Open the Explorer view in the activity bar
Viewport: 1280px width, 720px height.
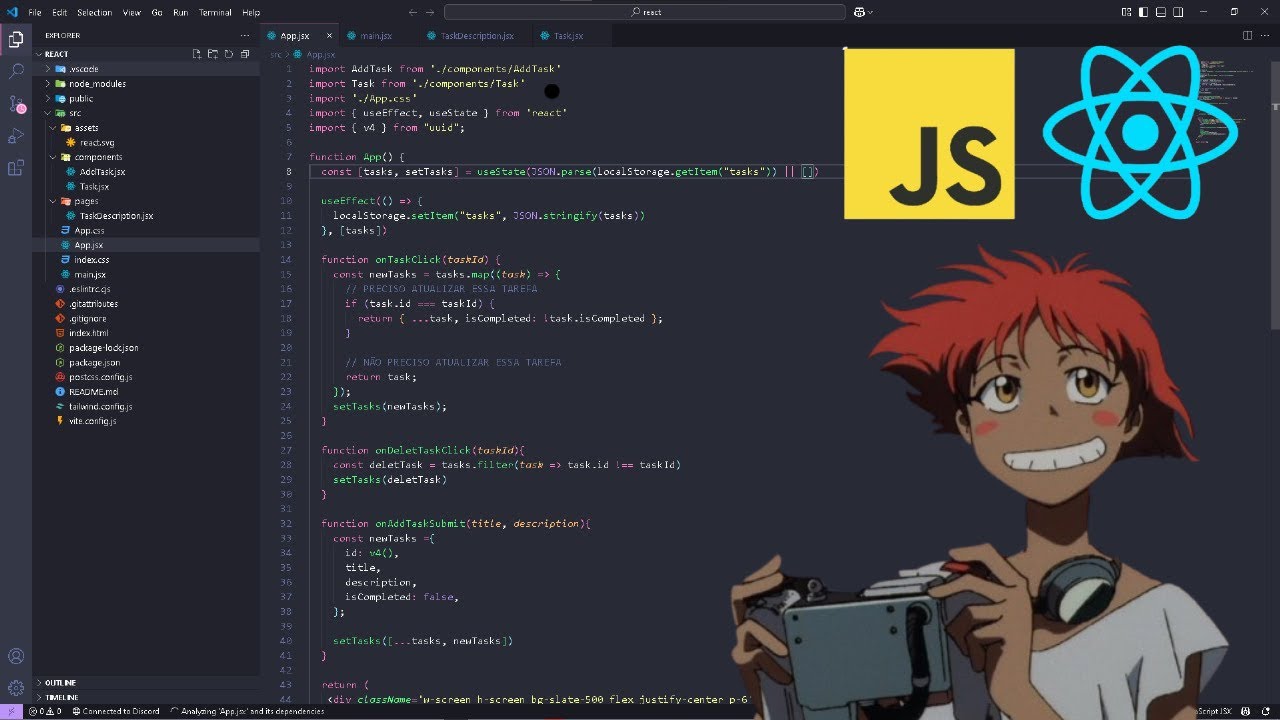coord(16,40)
